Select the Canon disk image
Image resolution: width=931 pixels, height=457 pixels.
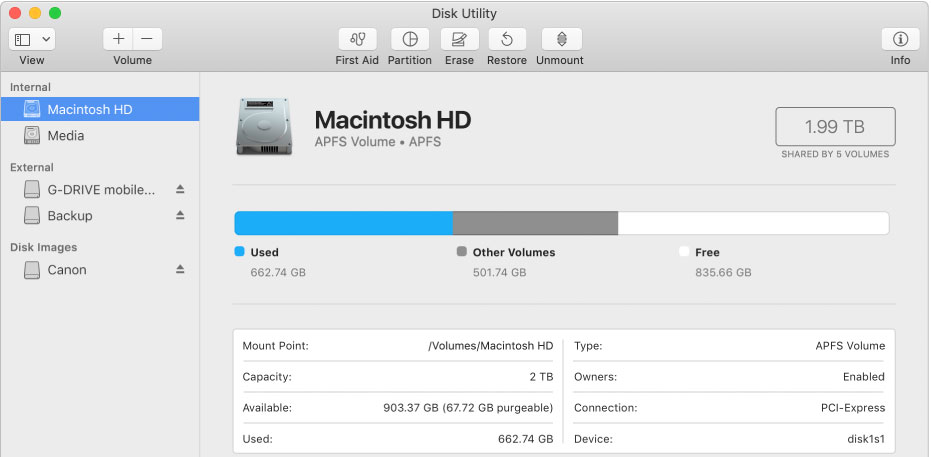coord(100,270)
